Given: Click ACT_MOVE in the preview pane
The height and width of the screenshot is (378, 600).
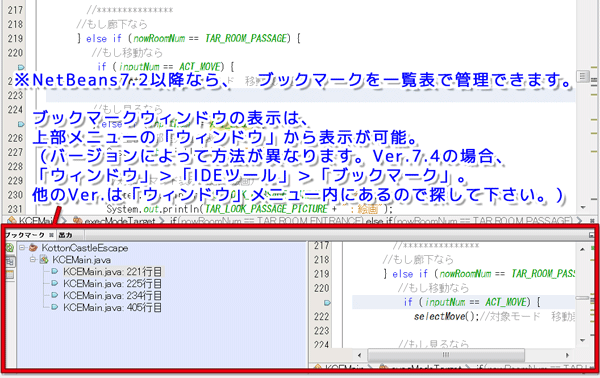Looking at the screenshot, I should pos(505,302).
